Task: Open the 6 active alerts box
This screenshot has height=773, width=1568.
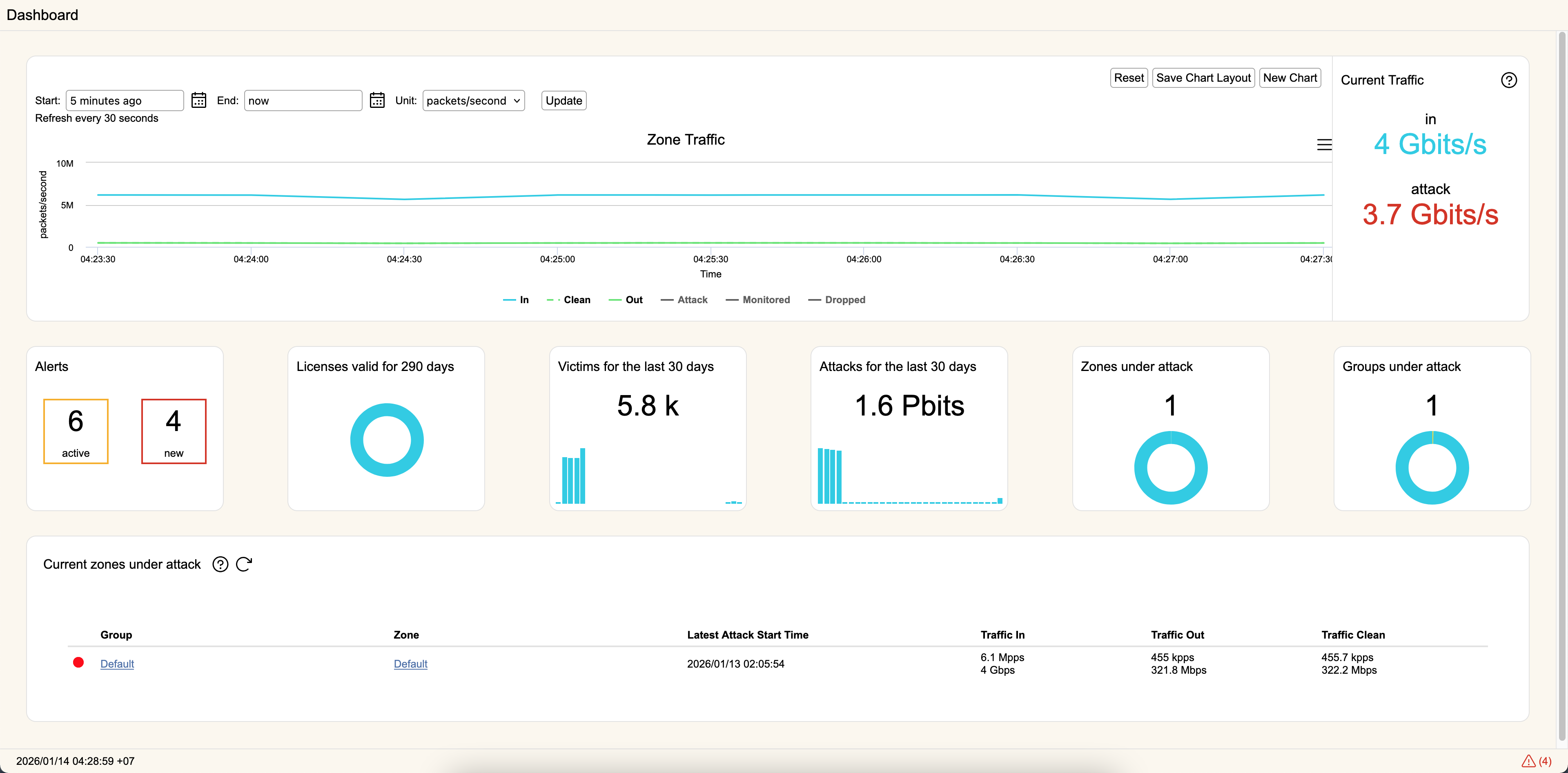Action: click(x=76, y=431)
